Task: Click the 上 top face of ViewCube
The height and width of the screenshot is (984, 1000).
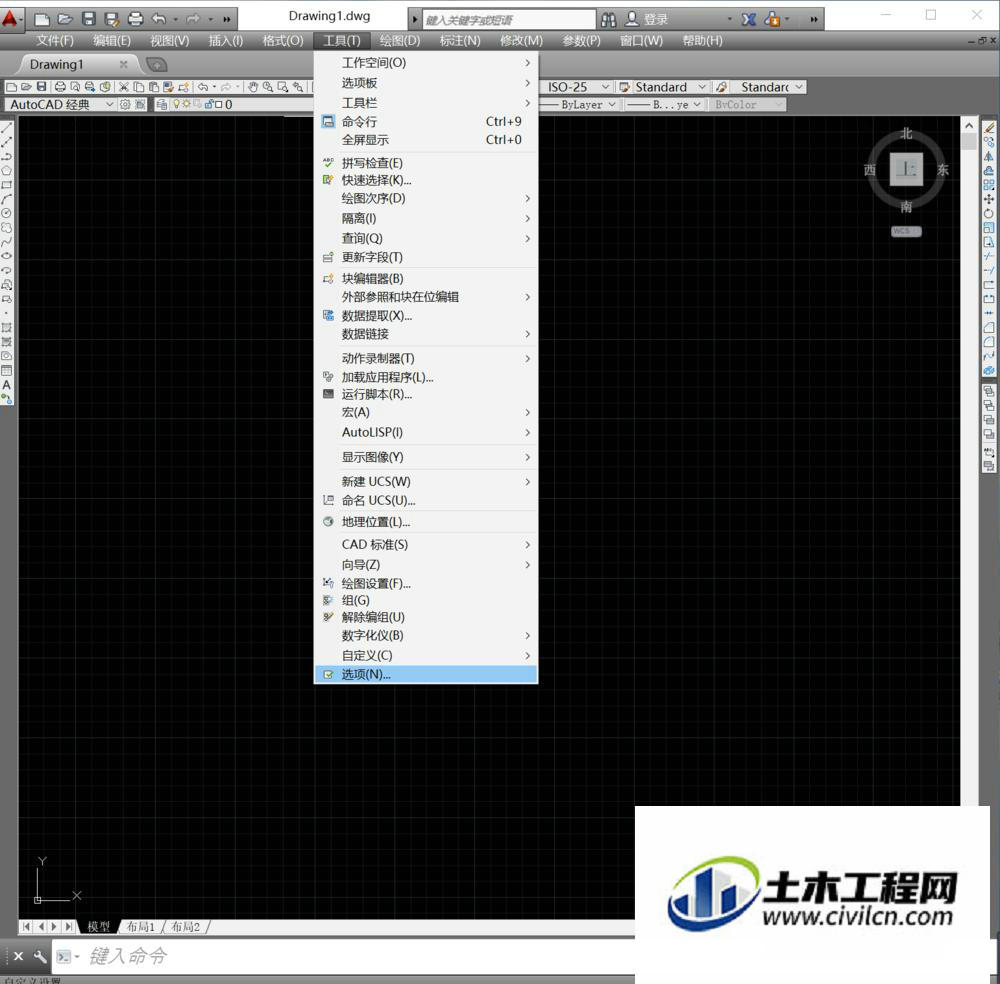Action: (906, 169)
